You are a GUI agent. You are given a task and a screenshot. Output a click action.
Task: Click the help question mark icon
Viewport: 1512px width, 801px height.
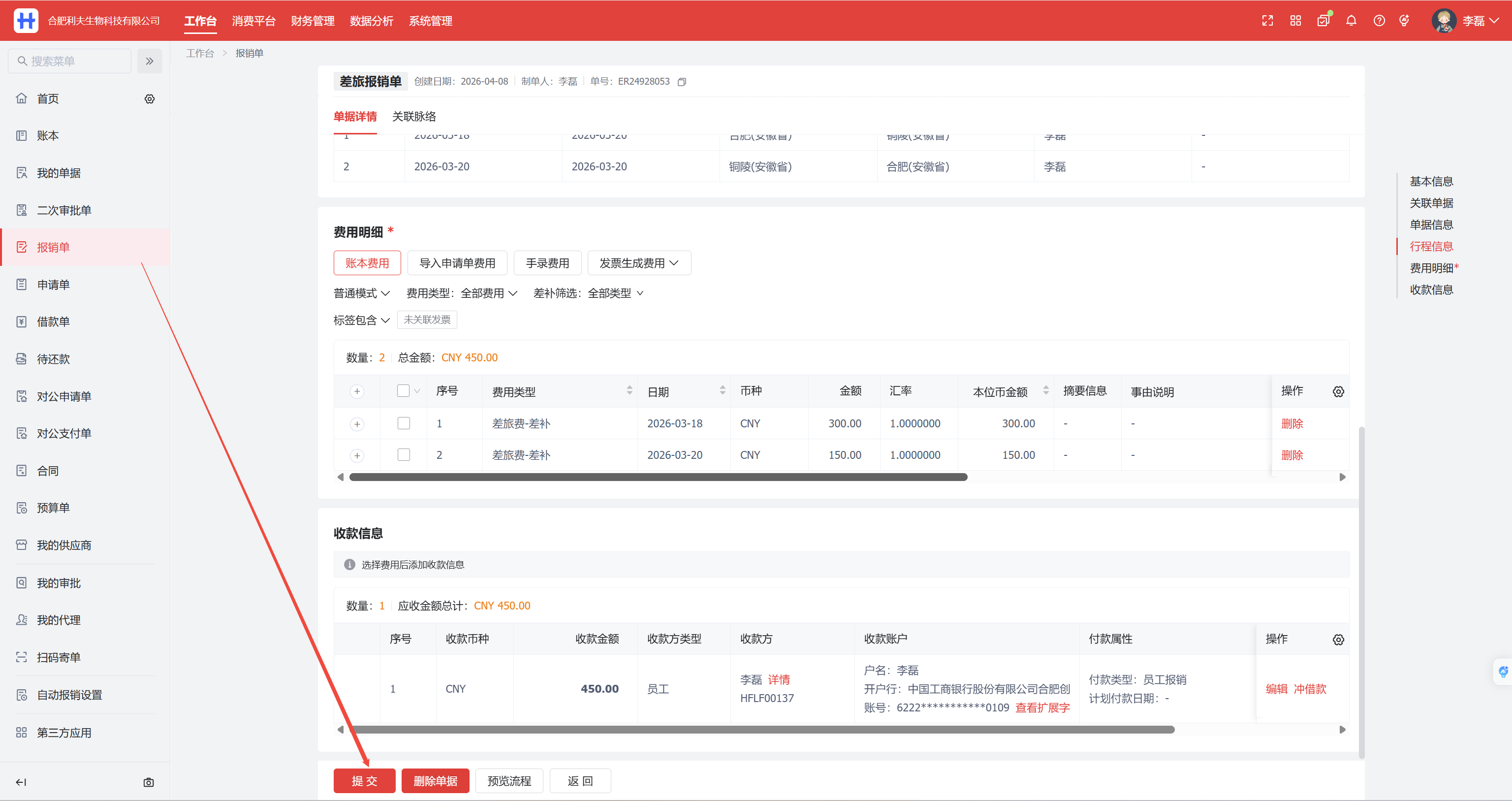pos(1379,21)
